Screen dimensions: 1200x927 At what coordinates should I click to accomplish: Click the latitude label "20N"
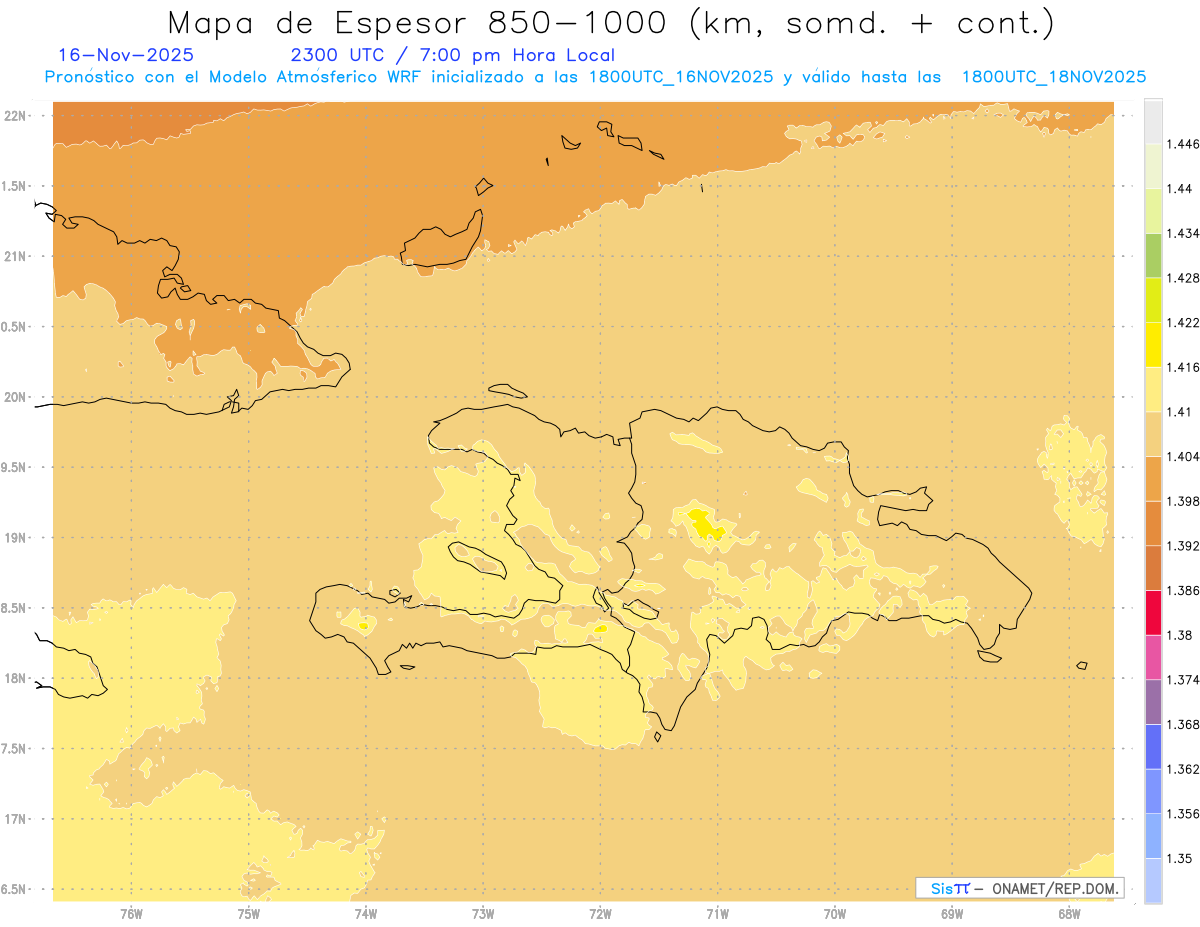coord(15,397)
